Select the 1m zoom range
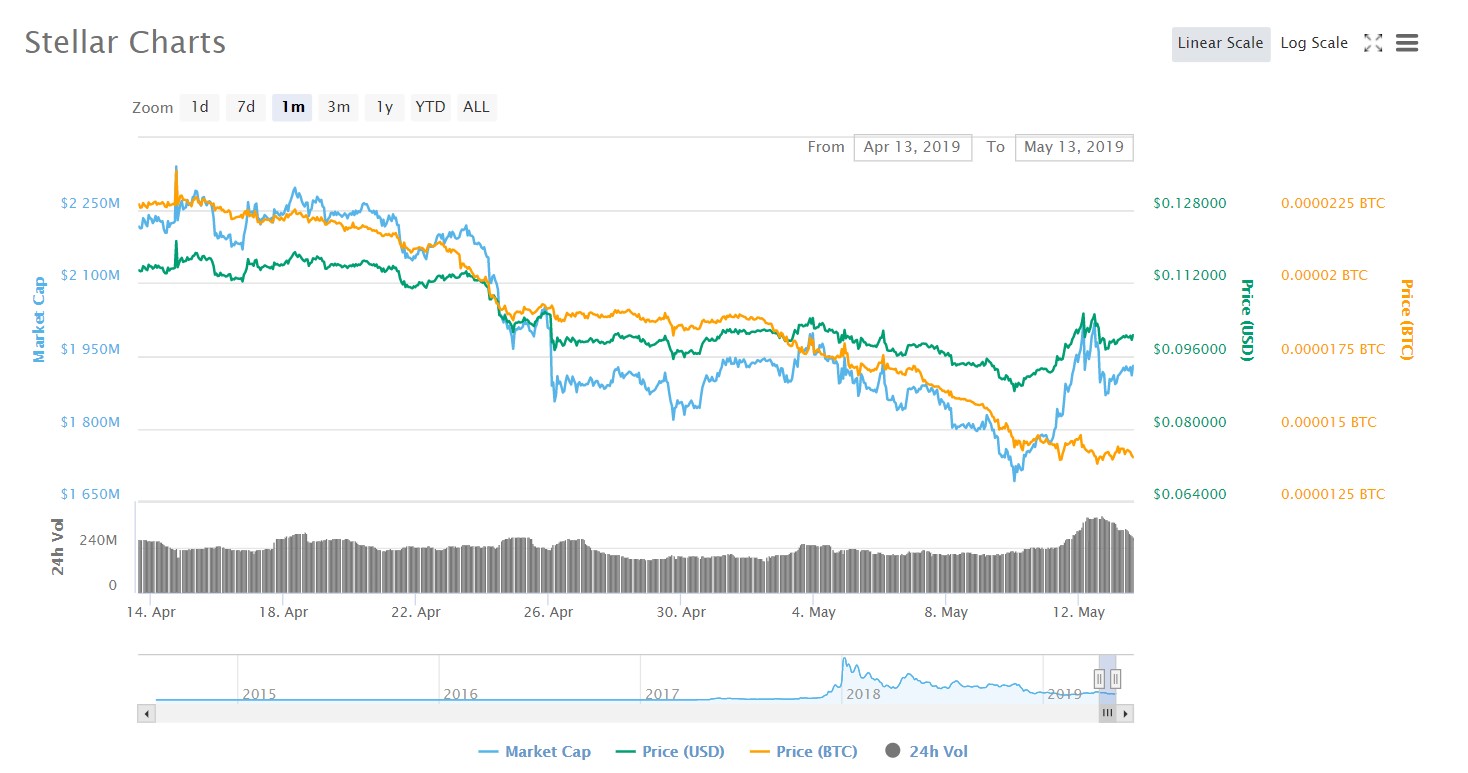Image resolution: width=1468 pixels, height=773 pixels. tap(293, 107)
